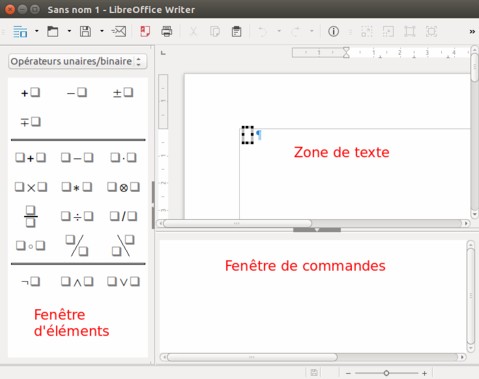This screenshot has width=479, height=379.
Task: Insert the division sign element
Action: 77,216
